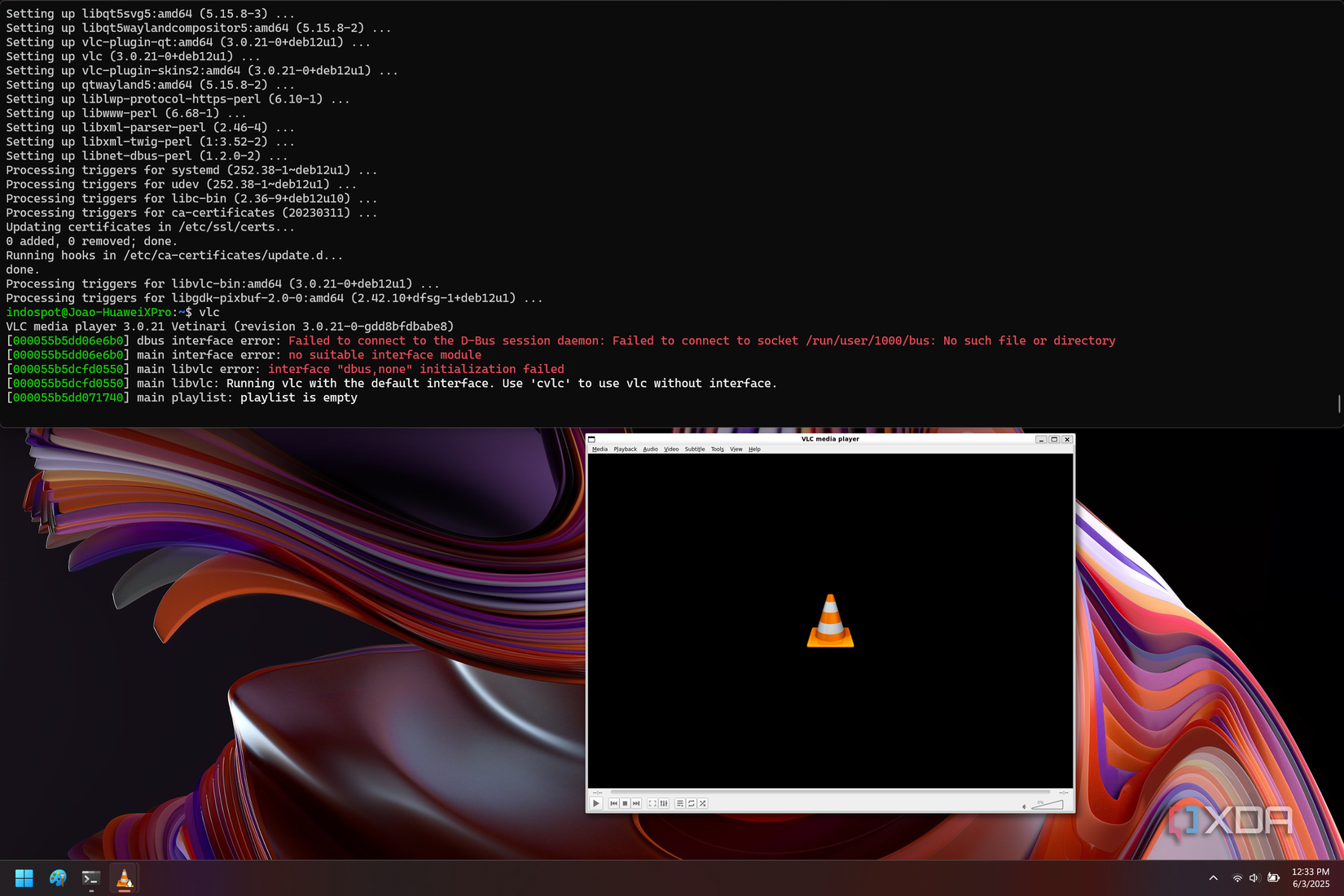Mute audio via the speaker icon
Image resolution: width=1344 pixels, height=896 pixels.
(1025, 806)
